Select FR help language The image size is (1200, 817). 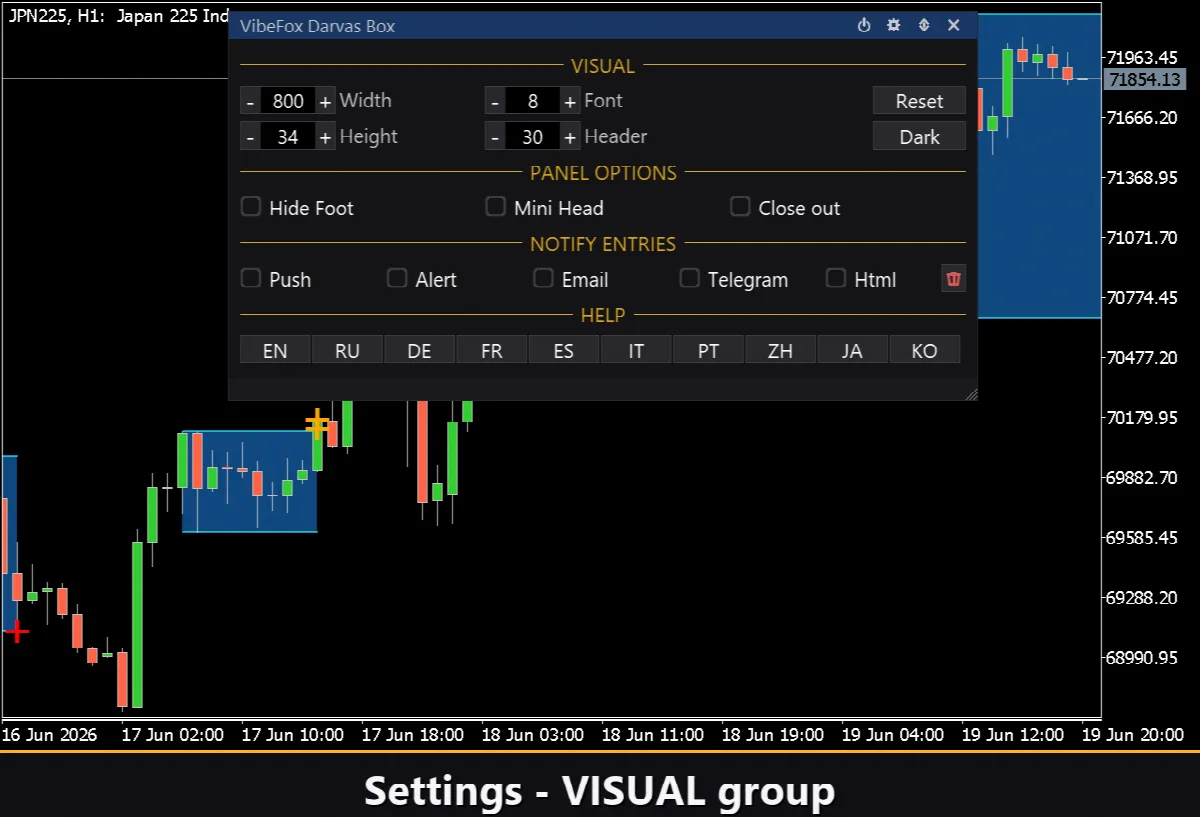click(x=492, y=350)
